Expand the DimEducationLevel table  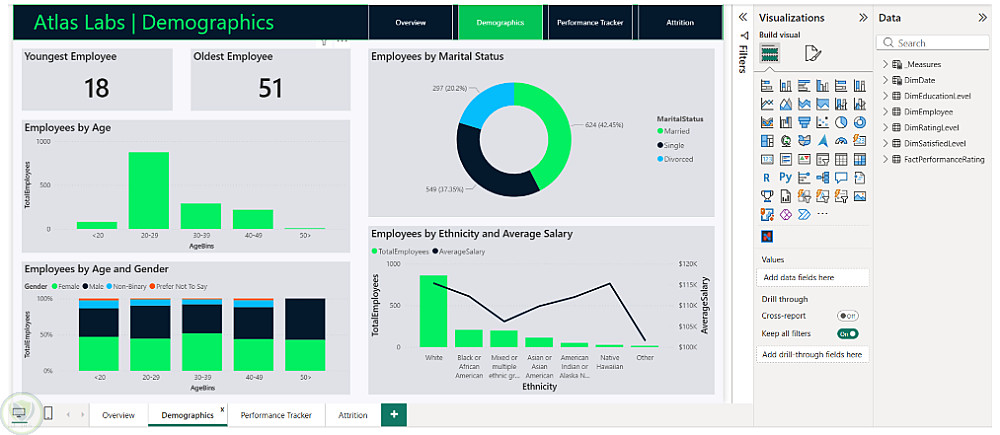[885, 96]
